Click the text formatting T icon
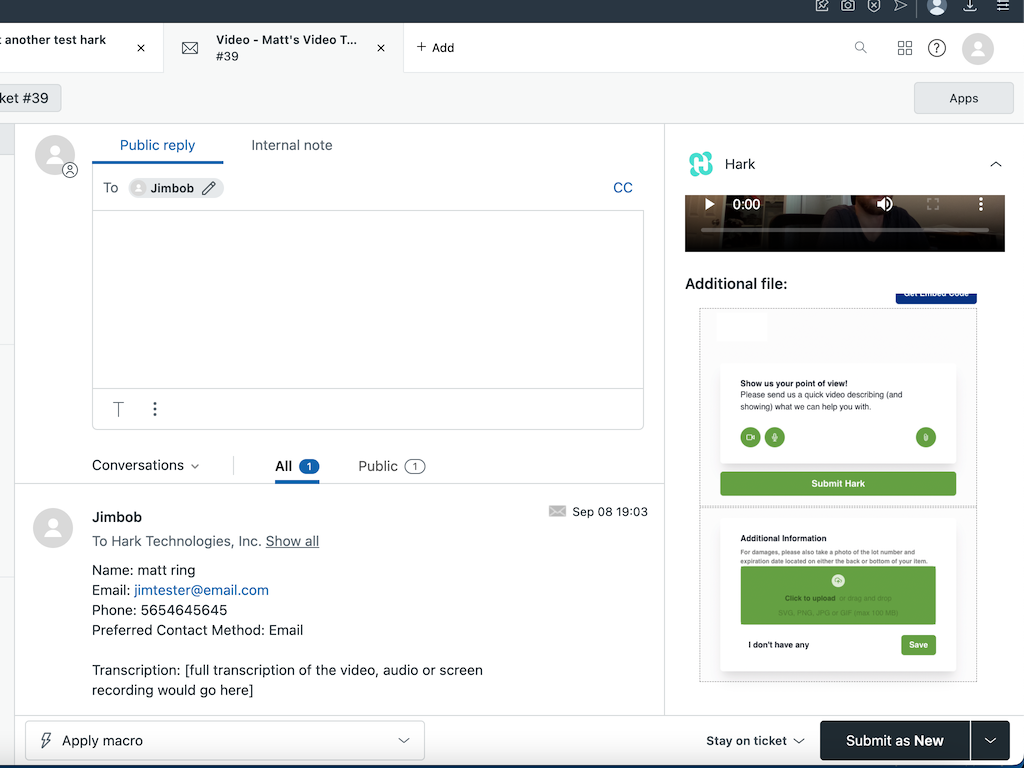 click(118, 409)
